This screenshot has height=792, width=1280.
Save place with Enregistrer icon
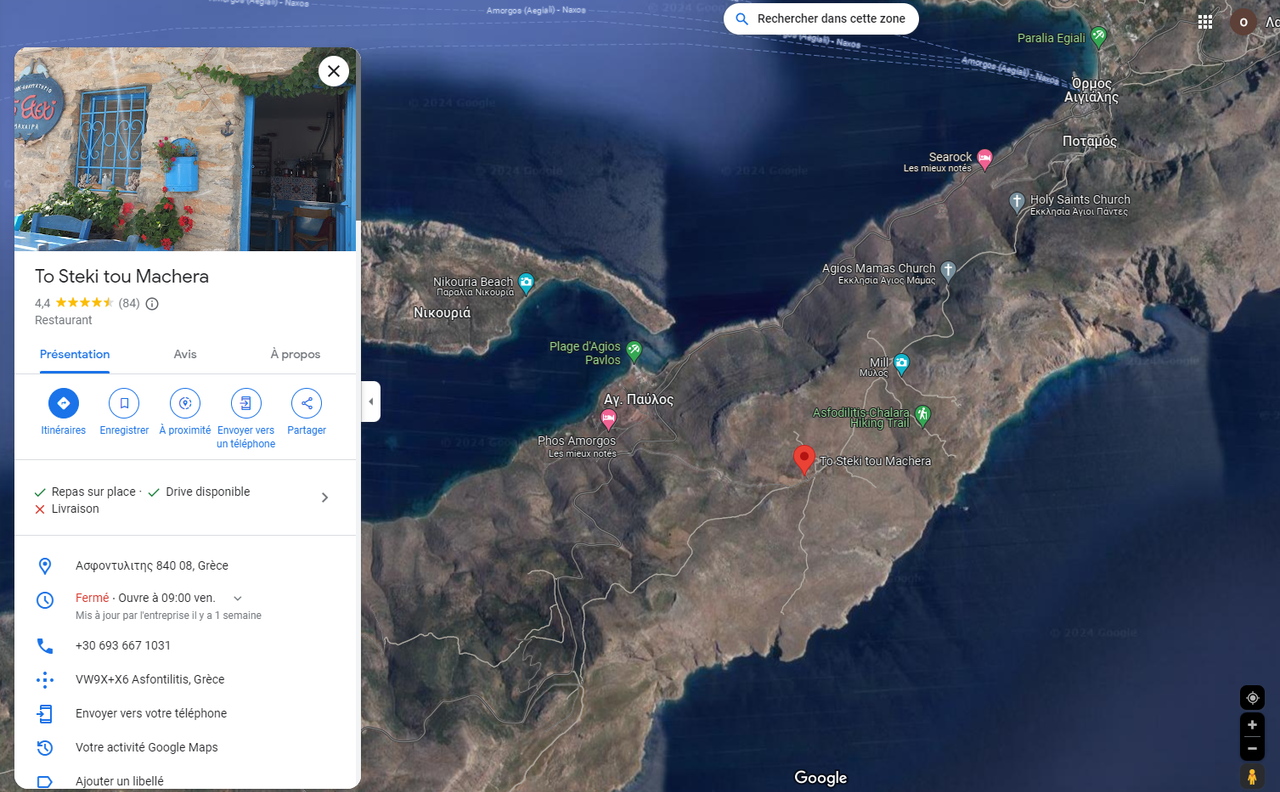pyautogui.click(x=124, y=403)
